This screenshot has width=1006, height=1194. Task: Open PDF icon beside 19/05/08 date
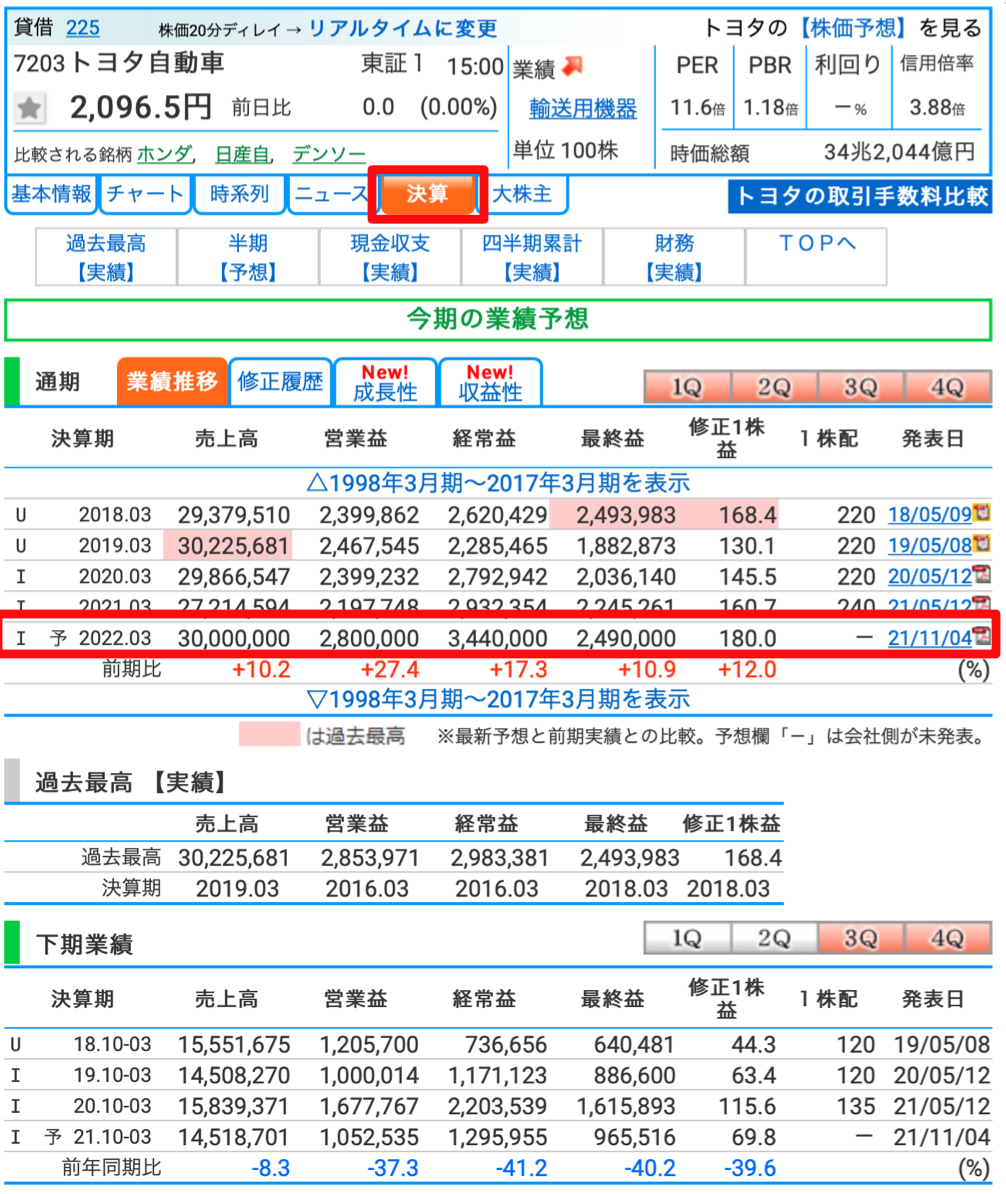pyautogui.click(x=982, y=544)
